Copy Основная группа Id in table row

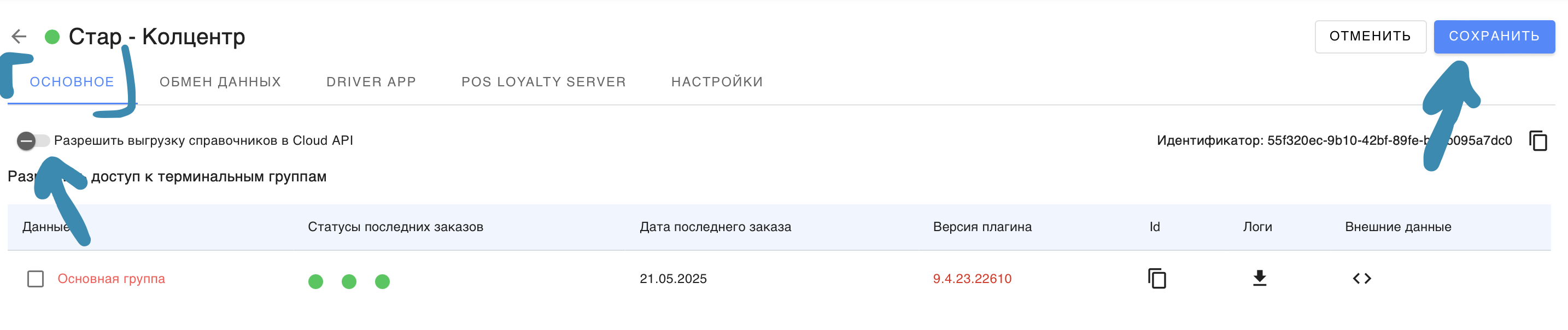[x=1156, y=278]
